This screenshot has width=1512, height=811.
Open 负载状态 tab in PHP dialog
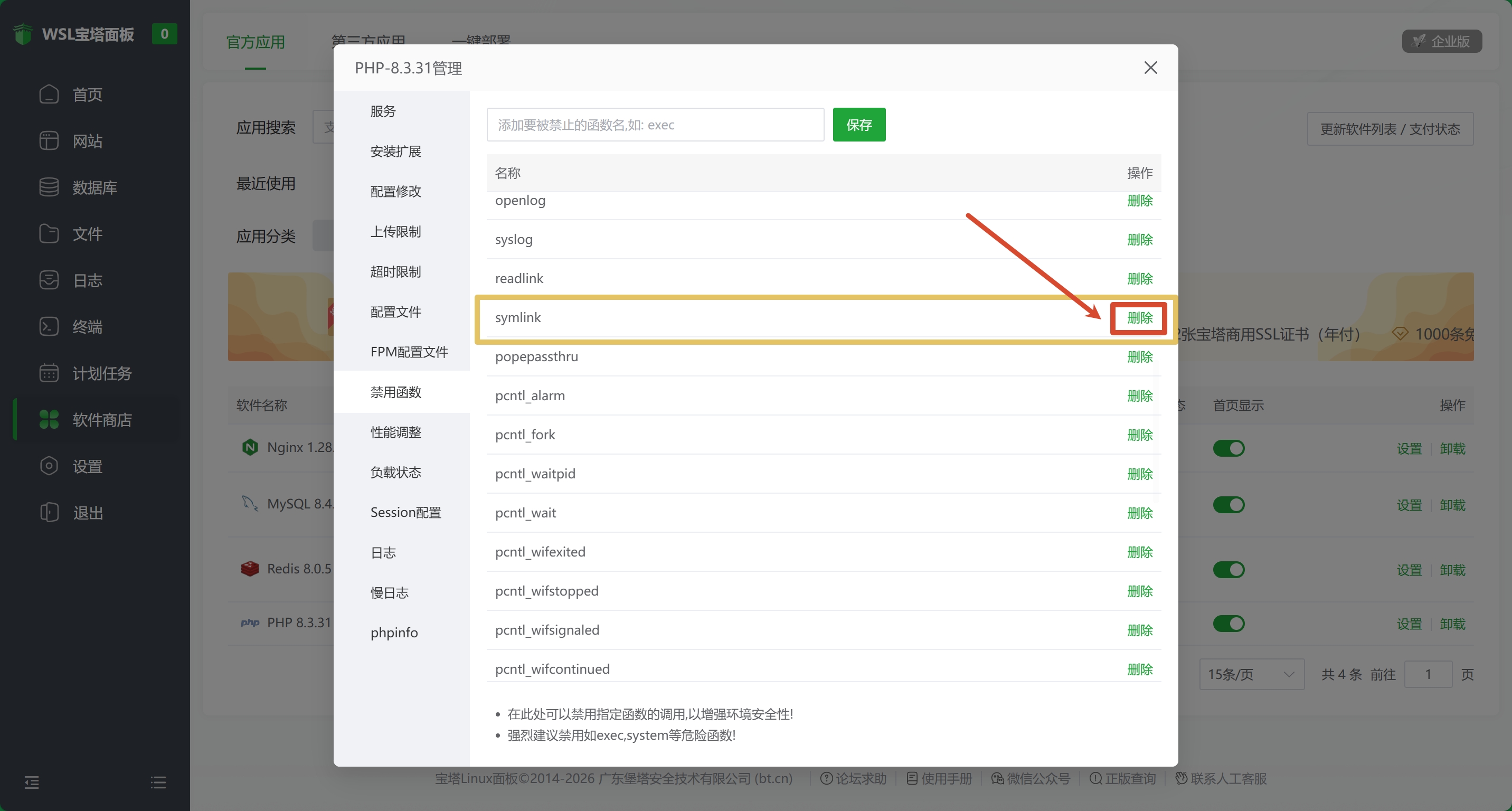[401, 473]
